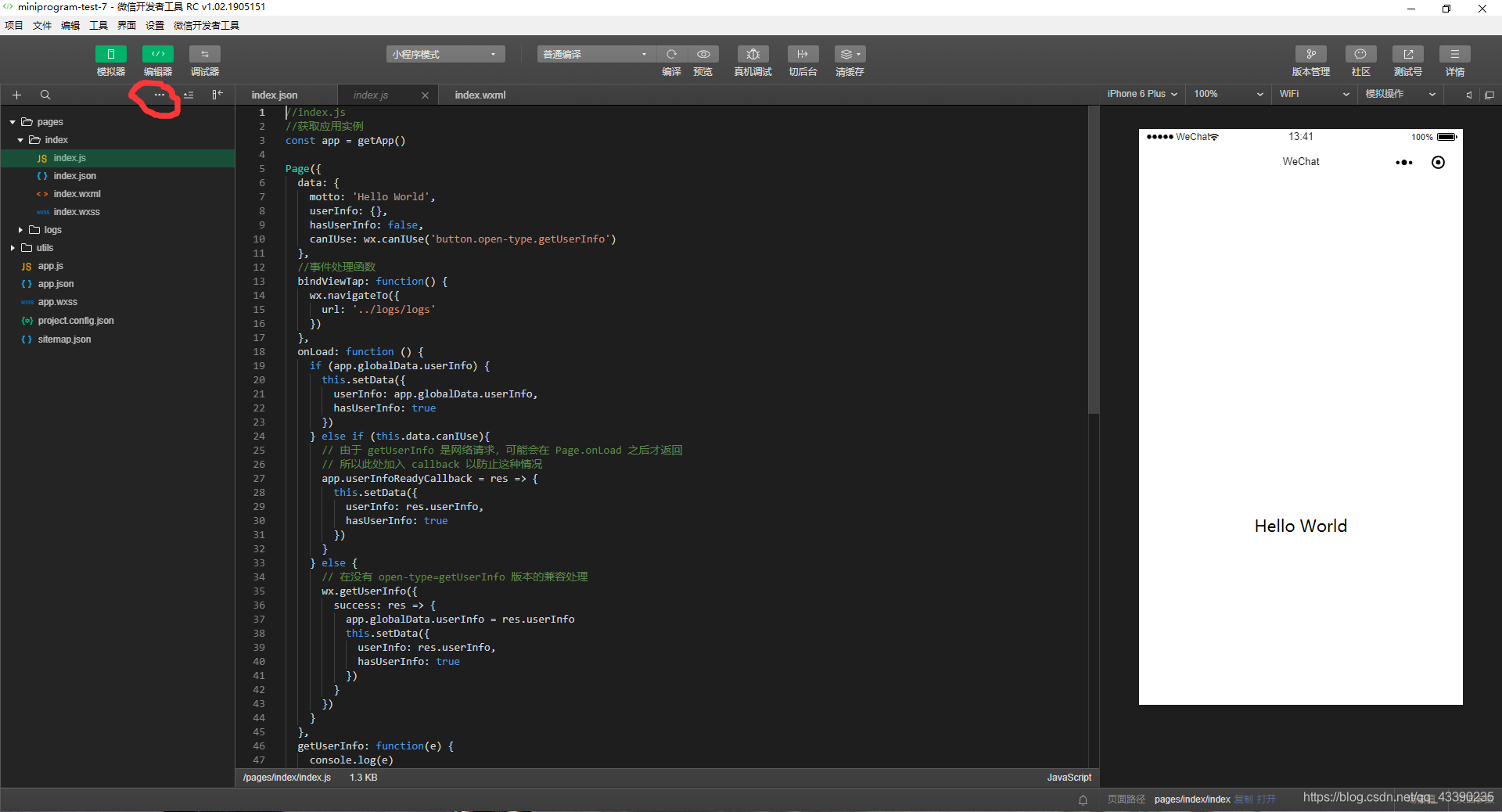Open the 小程序模式 mode dropdown
Screen dimensions: 1502x812
(445, 54)
